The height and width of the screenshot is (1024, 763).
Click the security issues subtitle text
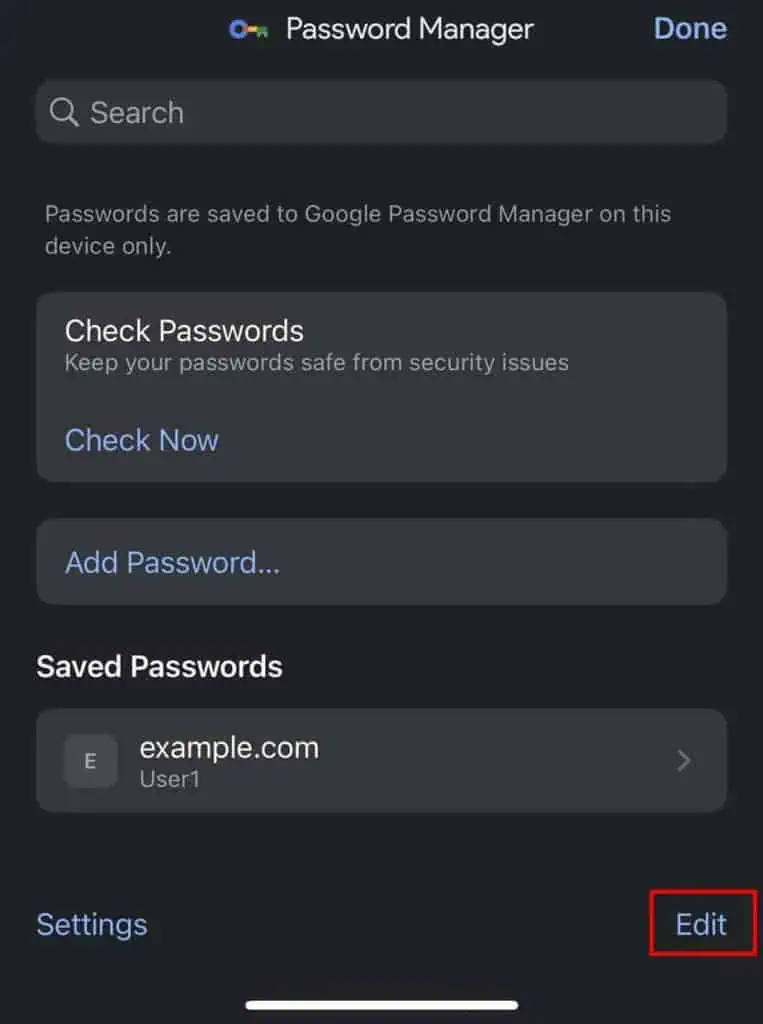coord(317,362)
